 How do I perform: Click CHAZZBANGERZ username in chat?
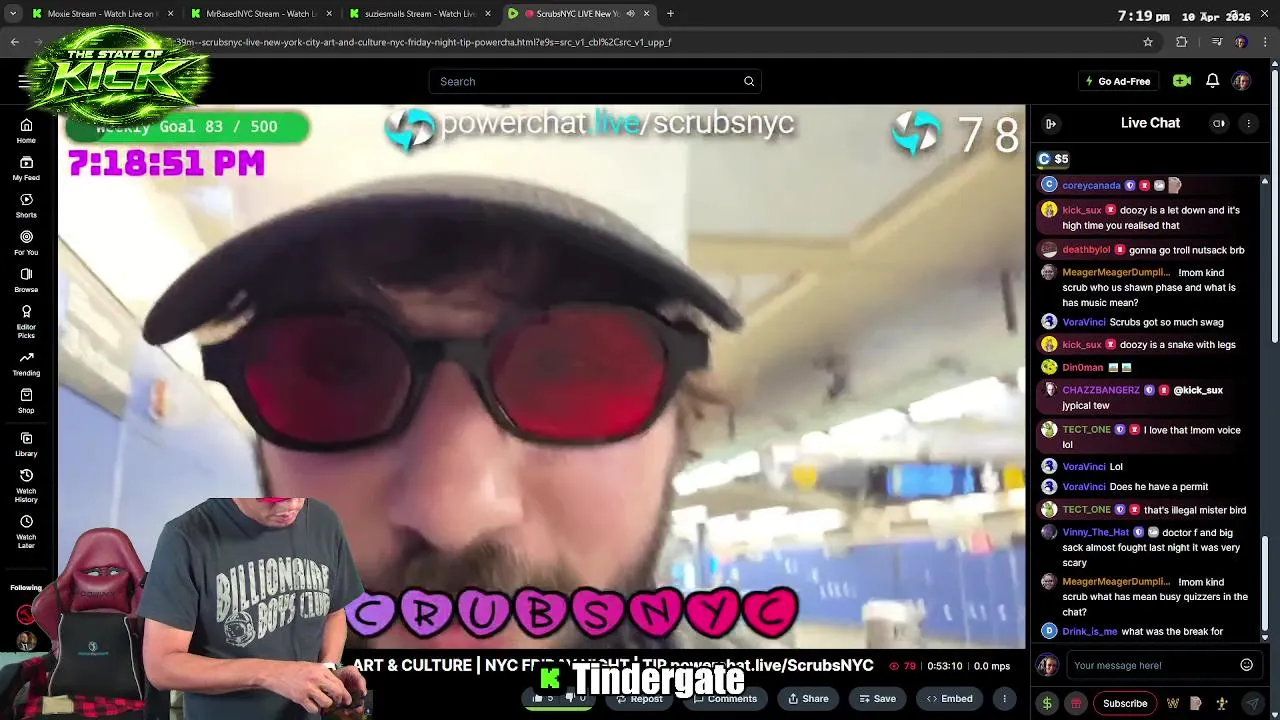[x=1100, y=390]
